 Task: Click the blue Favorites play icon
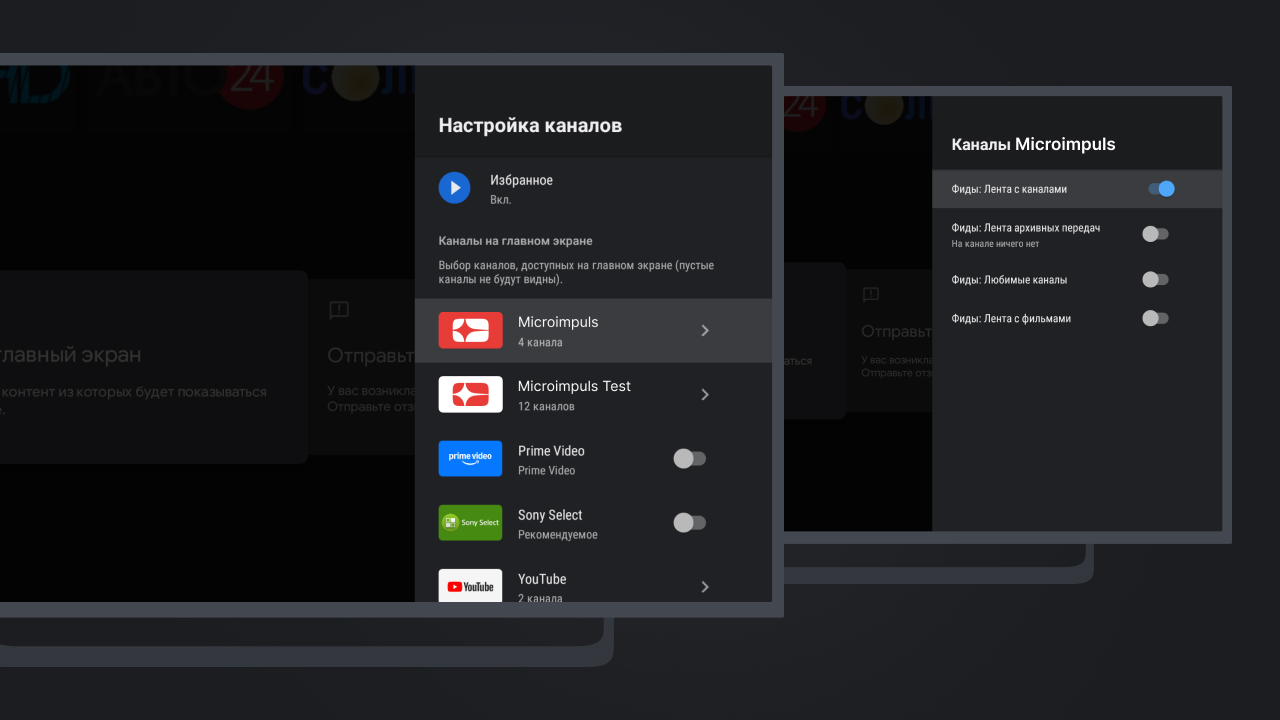454,188
